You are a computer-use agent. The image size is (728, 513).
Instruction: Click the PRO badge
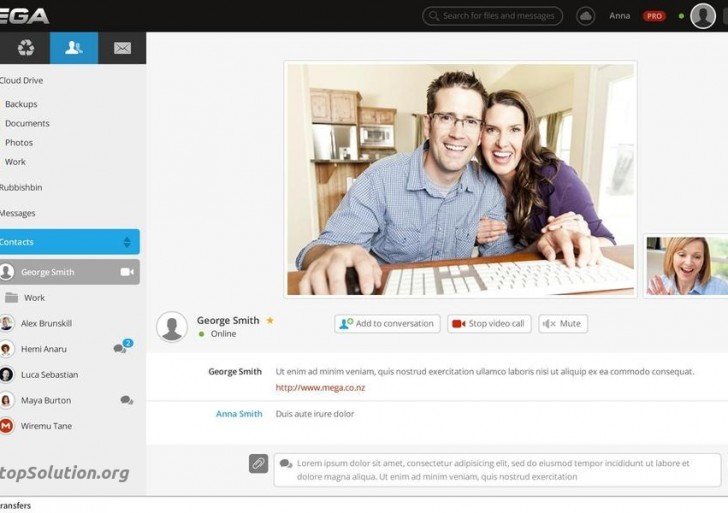654,16
